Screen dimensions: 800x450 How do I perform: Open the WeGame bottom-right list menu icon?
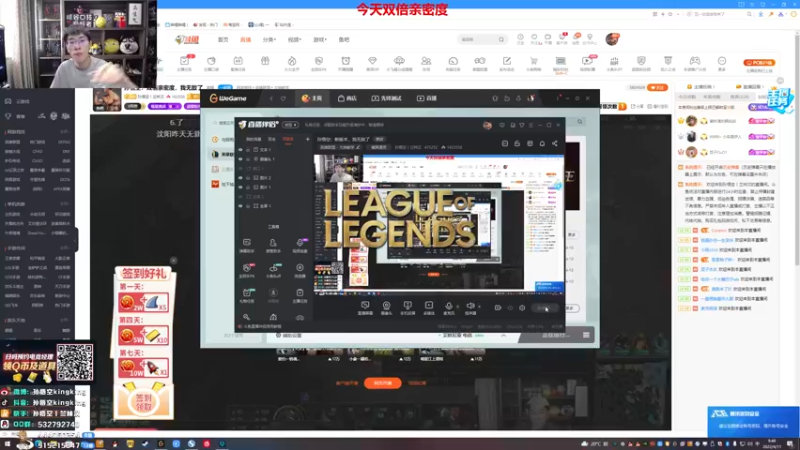tap(586, 335)
